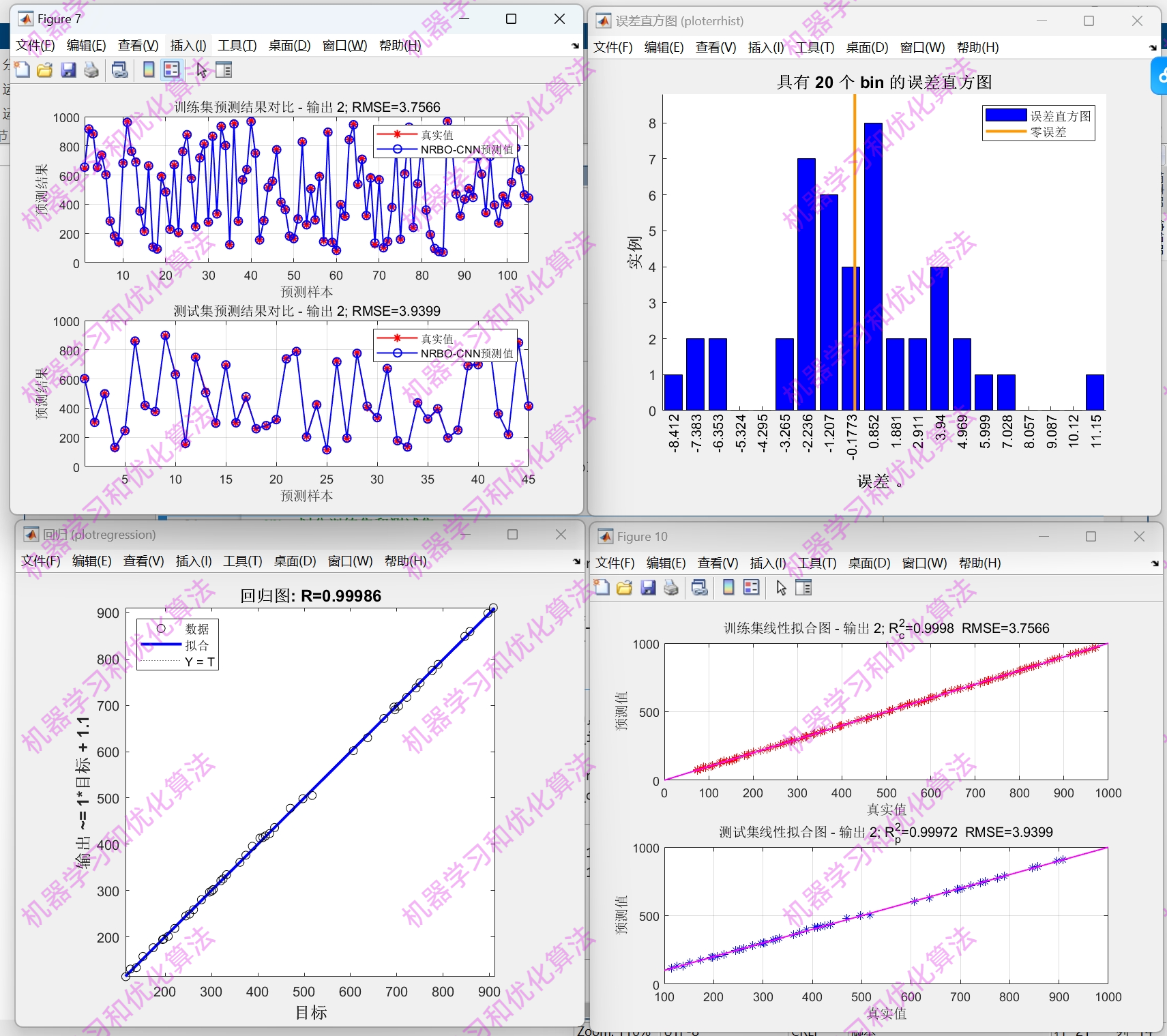Viewport: 1167px width, 1036px height.
Task: Click orange zero-error vertical line in histogram
Action: pyautogui.click(x=855, y=252)
